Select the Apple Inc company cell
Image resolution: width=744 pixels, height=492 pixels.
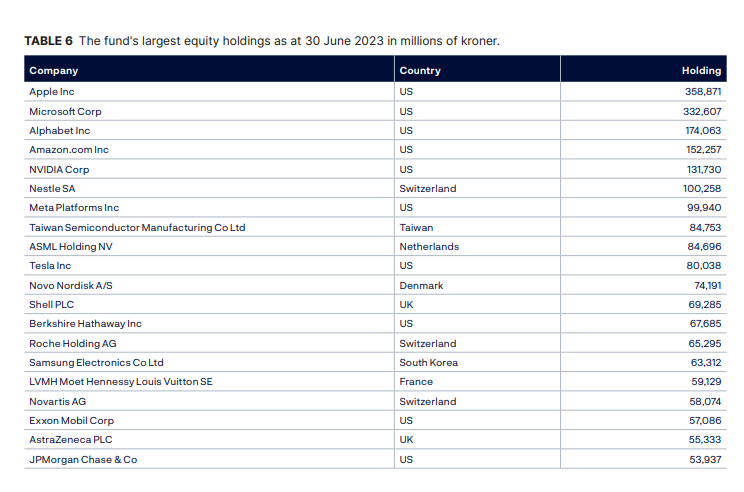point(52,92)
